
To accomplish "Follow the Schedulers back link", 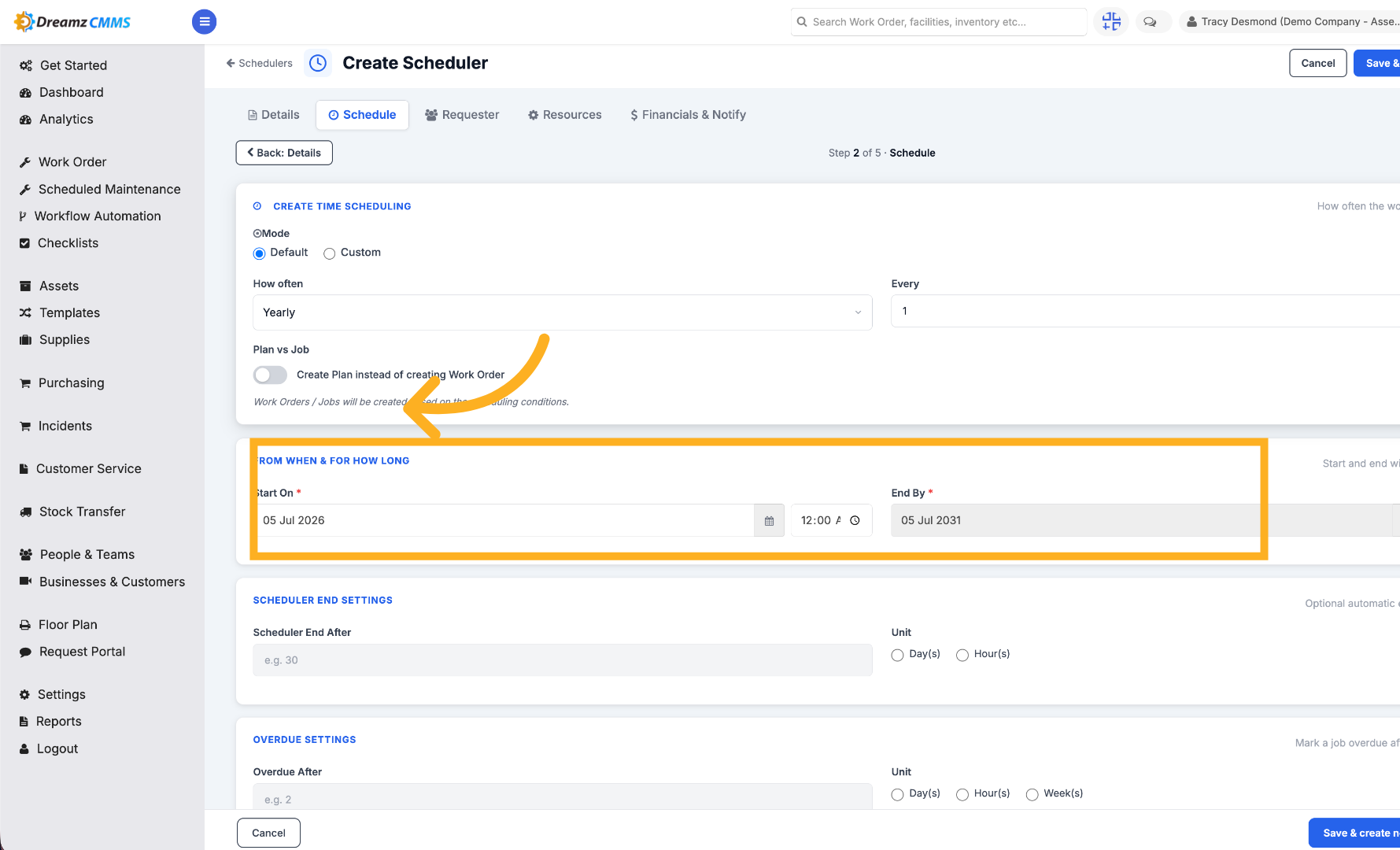I will coord(259,63).
